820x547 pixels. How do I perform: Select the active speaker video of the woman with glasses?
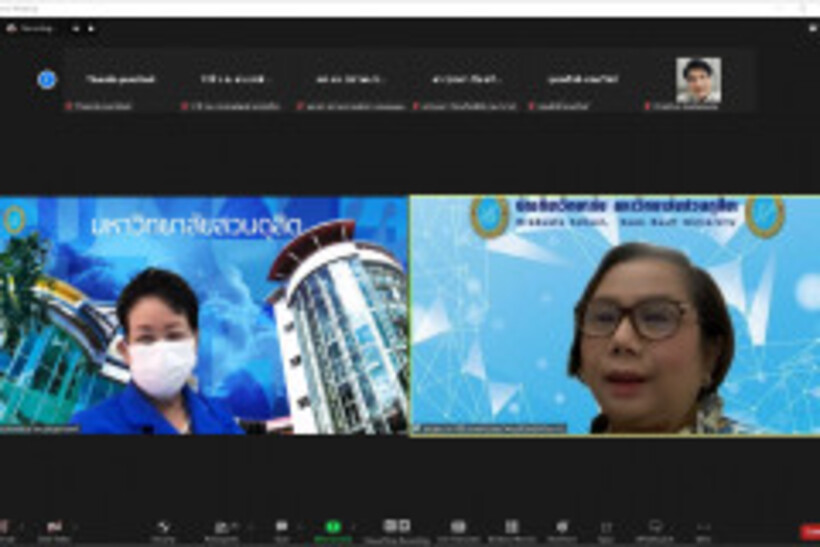tap(615, 315)
